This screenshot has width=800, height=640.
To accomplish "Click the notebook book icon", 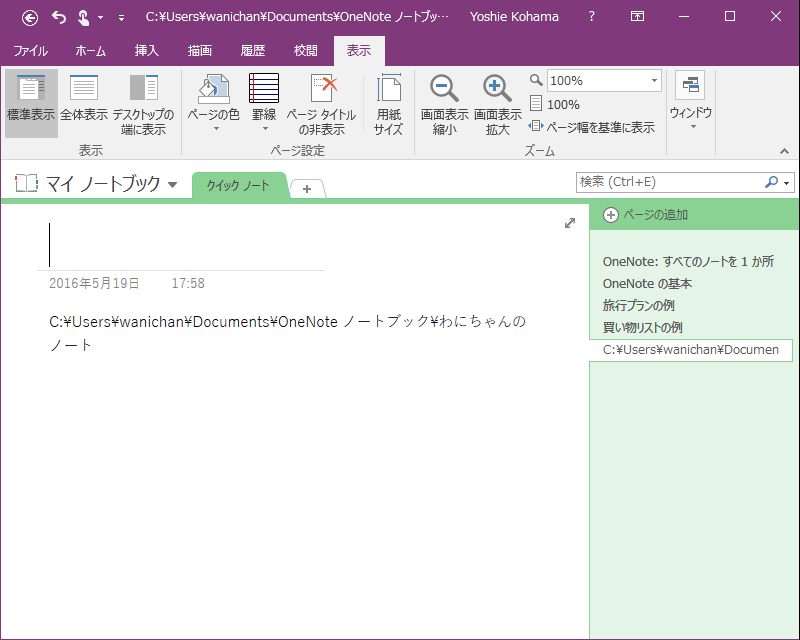I will coord(26,183).
